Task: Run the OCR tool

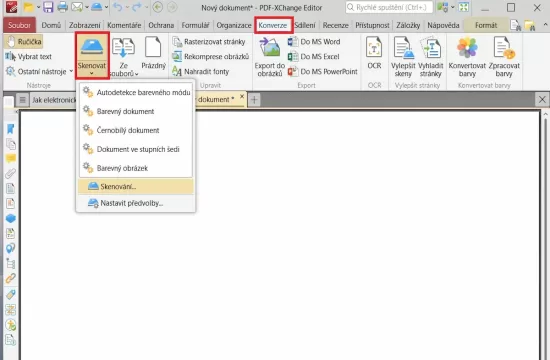Action: click(374, 53)
